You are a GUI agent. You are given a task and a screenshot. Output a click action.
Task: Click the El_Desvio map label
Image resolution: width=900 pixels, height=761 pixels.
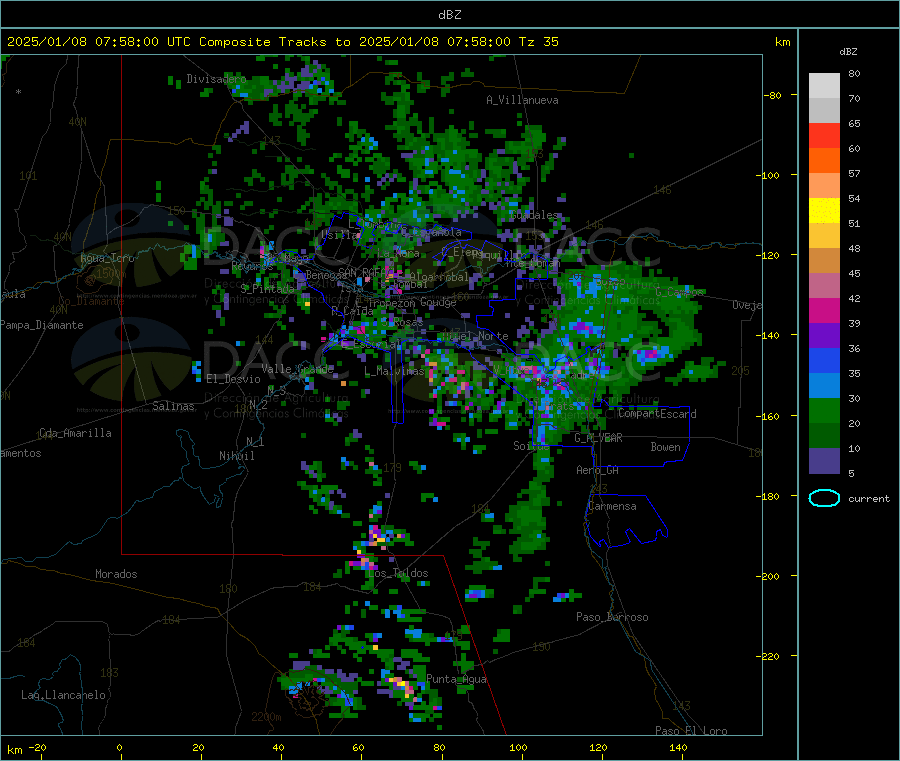click(x=233, y=379)
